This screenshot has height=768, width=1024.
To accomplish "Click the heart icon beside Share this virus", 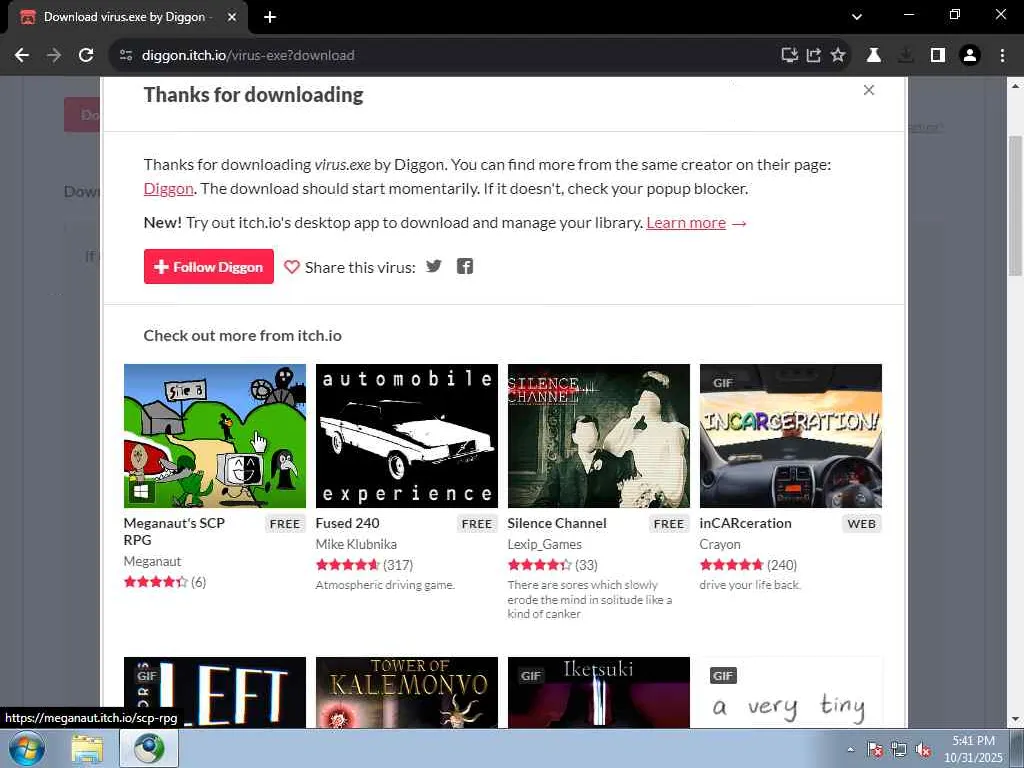I will coord(292,267).
